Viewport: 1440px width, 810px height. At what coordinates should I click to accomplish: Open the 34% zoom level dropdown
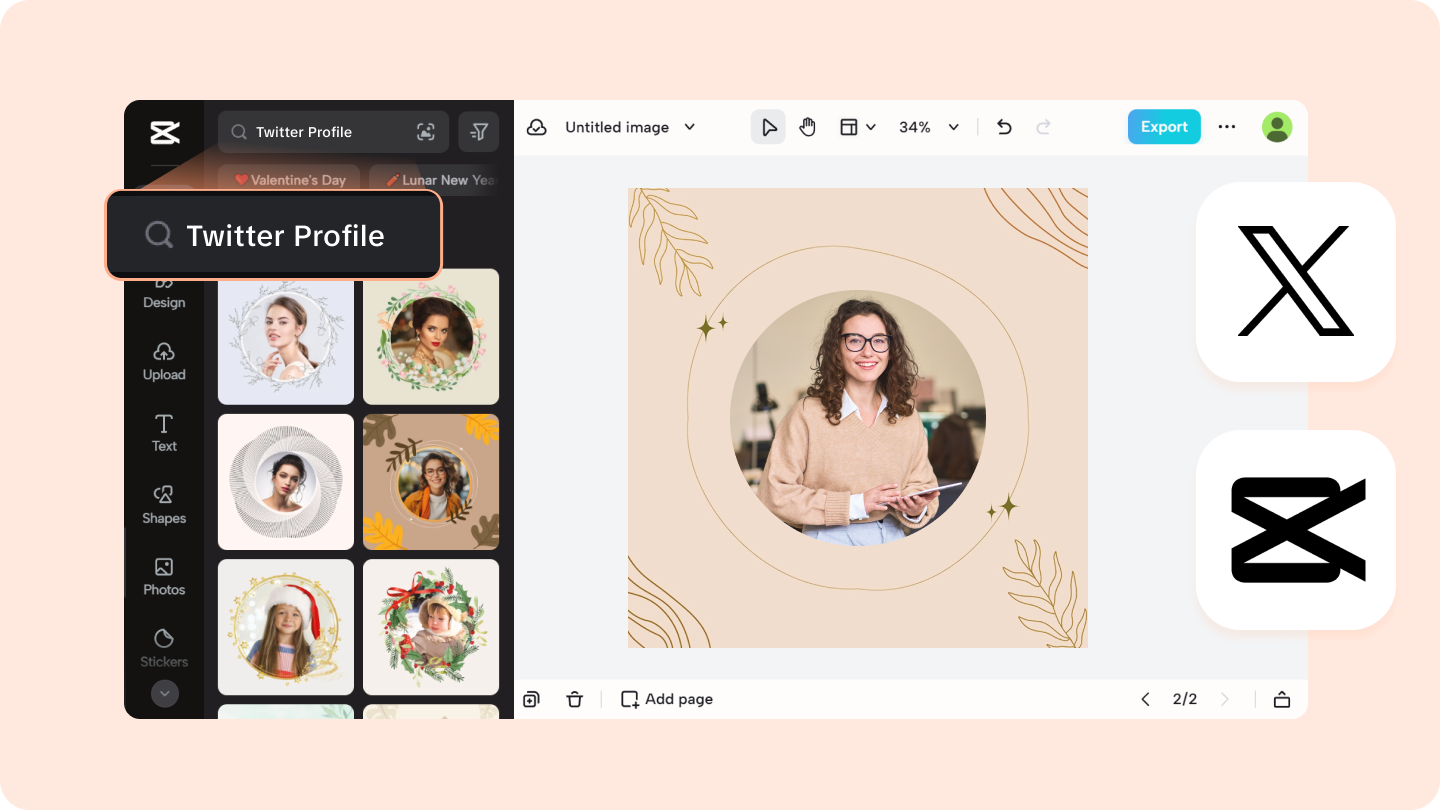(929, 127)
